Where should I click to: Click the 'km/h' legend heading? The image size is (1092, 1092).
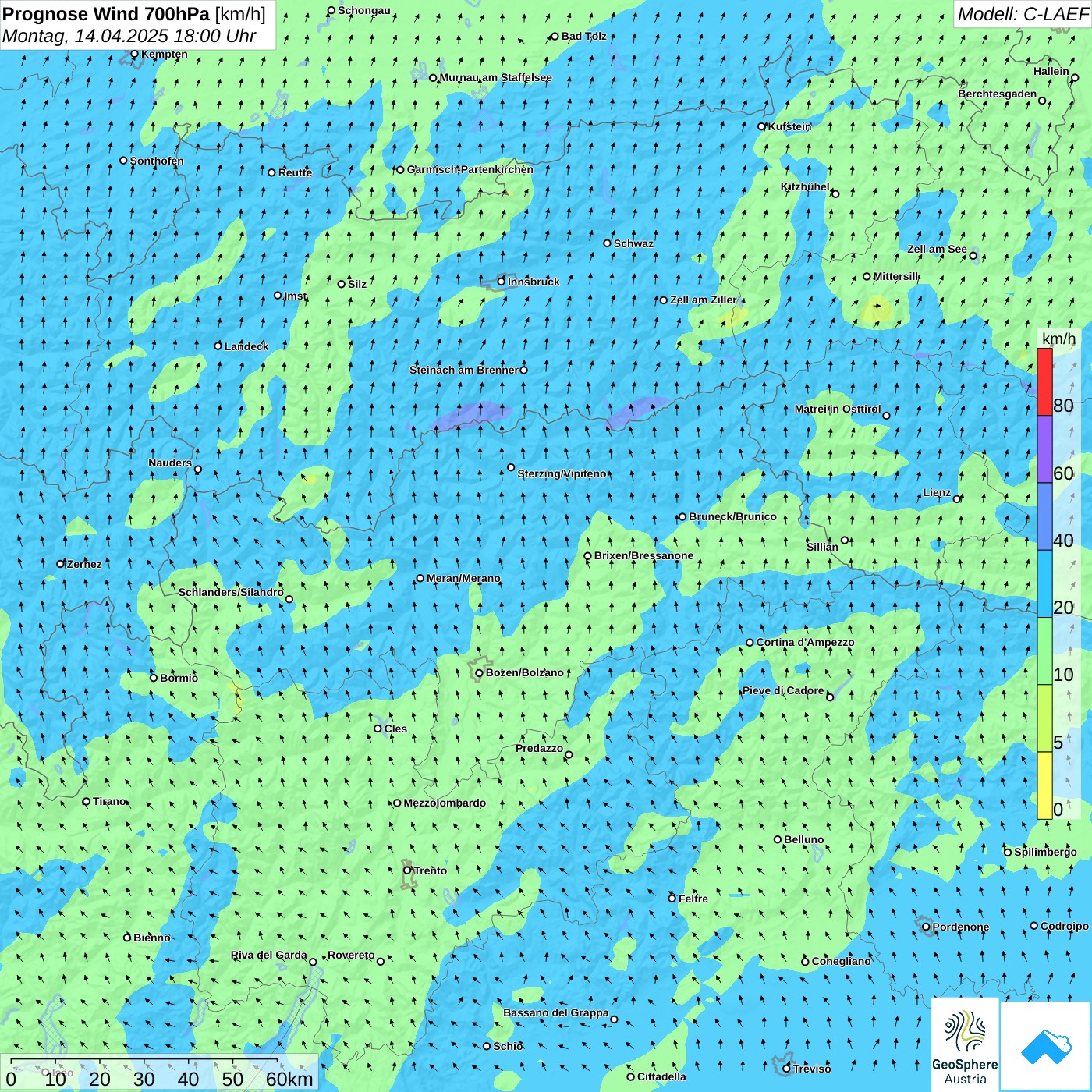pyautogui.click(x=1058, y=339)
